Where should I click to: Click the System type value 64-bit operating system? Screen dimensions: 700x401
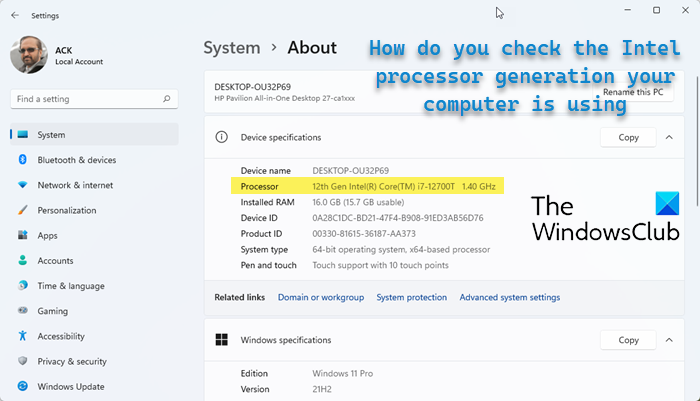(401, 250)
